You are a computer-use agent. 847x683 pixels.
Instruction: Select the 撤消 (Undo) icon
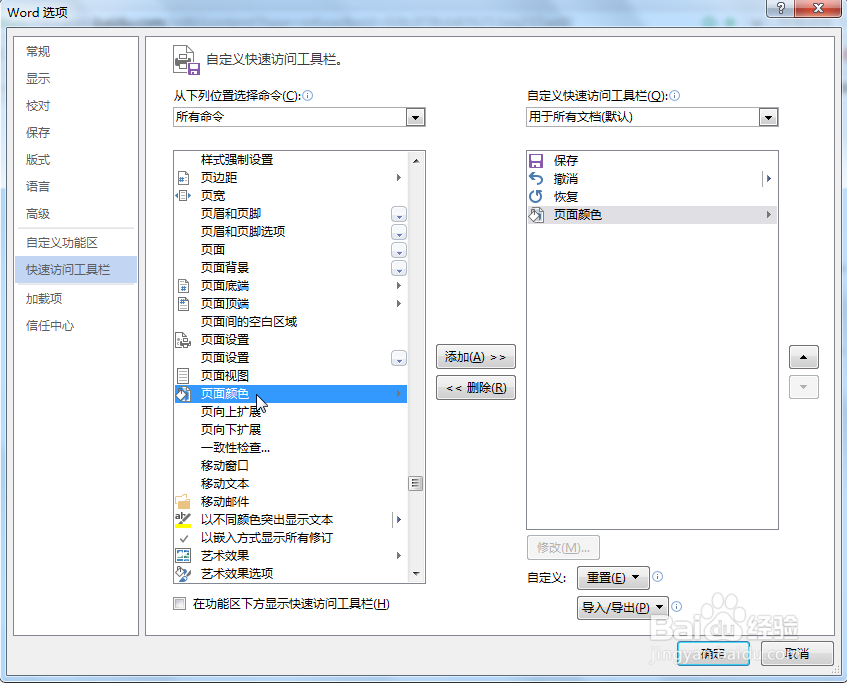537,178
